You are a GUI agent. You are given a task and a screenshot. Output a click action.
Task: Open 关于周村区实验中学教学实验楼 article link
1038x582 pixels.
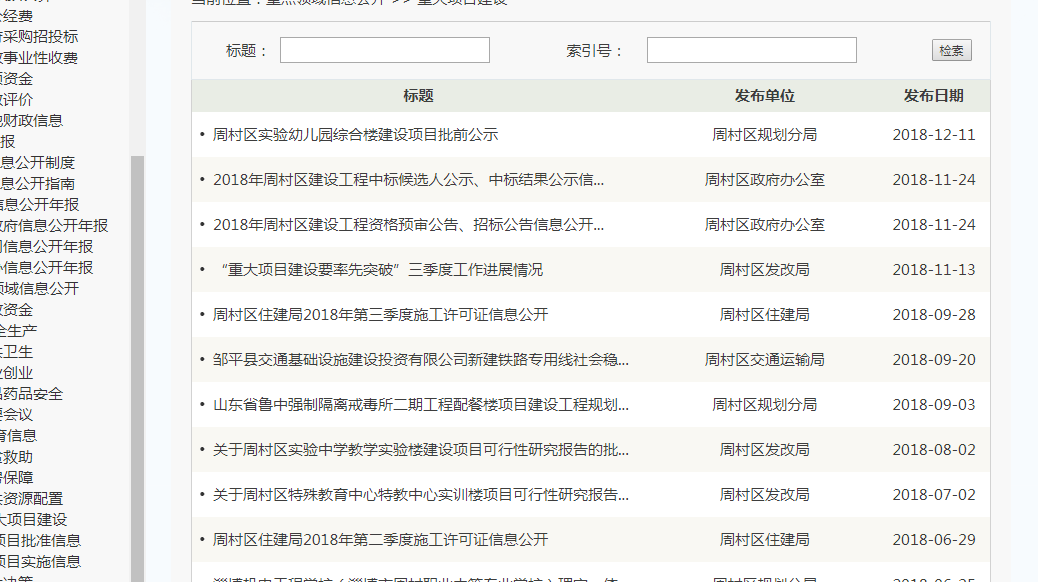click(421, 450)
